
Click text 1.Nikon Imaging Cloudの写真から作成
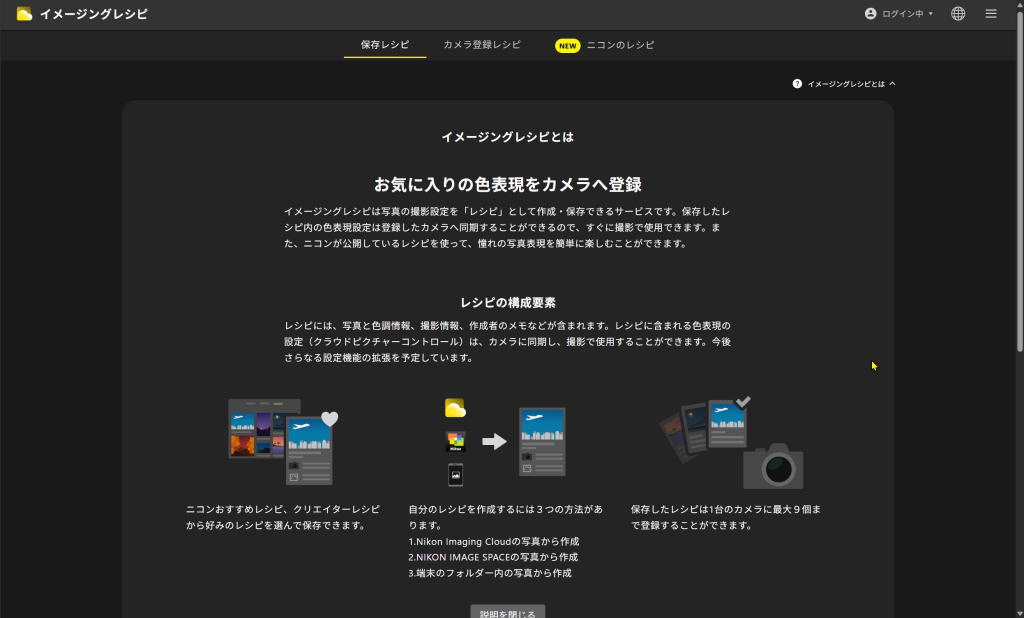pyautogui.click(x=494, y=542)
